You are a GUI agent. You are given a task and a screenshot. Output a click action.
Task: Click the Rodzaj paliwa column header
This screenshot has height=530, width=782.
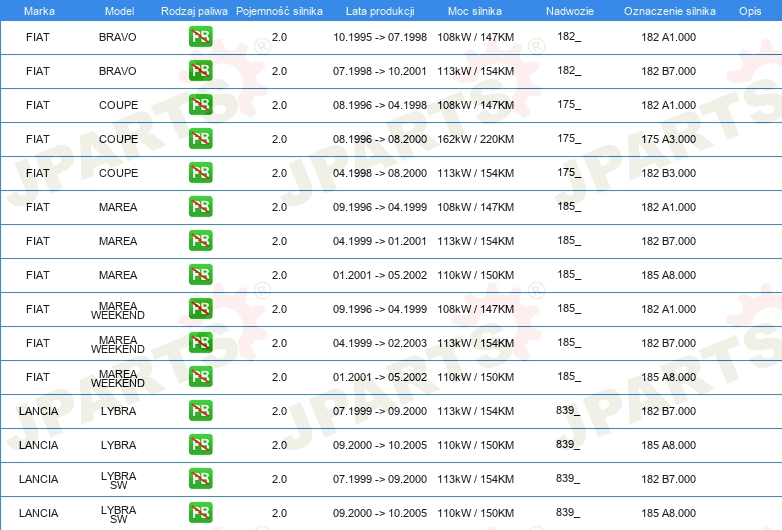(194, 11)
